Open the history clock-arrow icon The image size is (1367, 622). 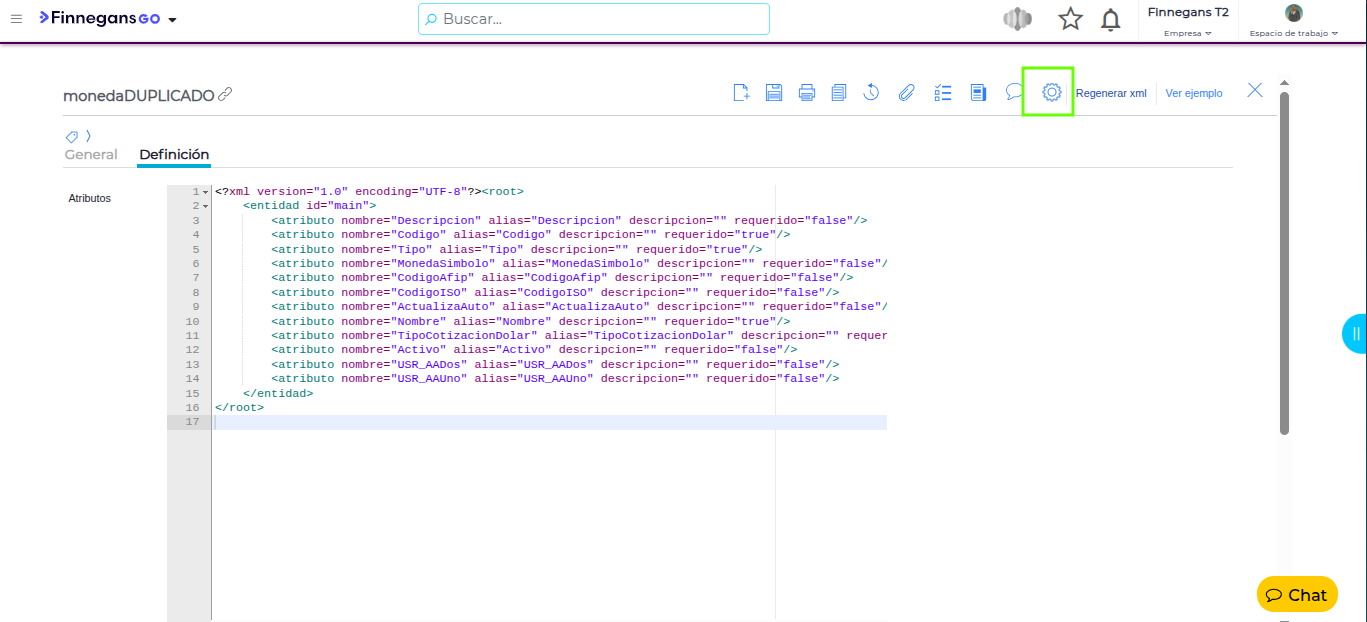(871, 93)
